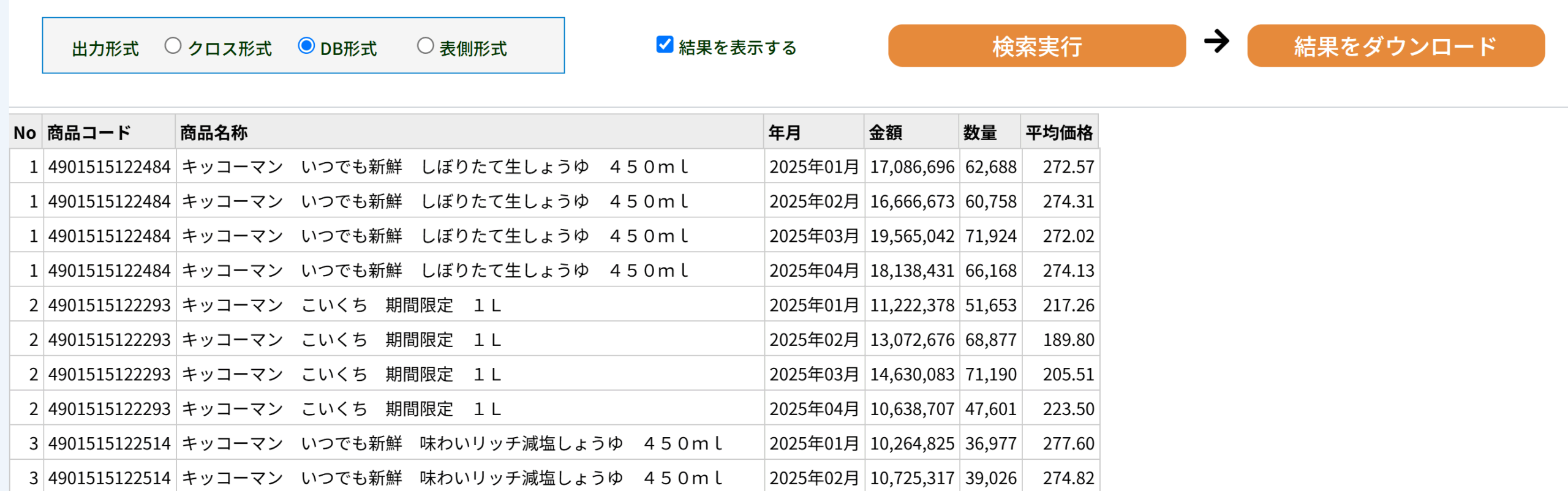Viewport: 1568px width, 491px height.
Task: Click quantity cell 71,190
Action: point(990,374)
